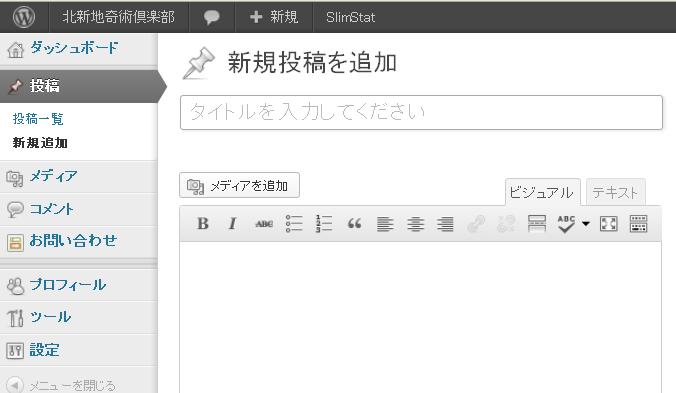Open ツール in the sidebar
676x393 pixels.
click(x=50, y=317)
